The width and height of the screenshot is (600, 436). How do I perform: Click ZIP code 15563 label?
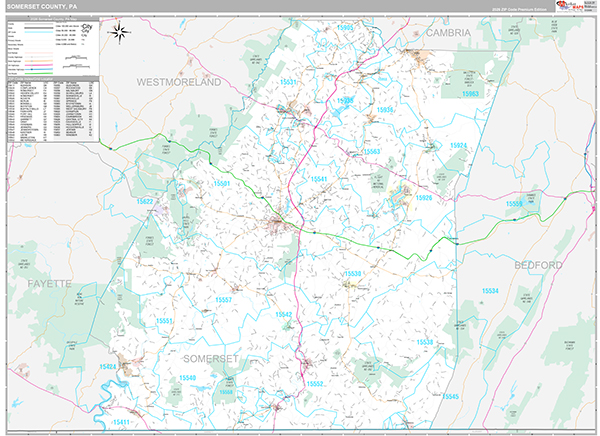click(x=372, y=152)
